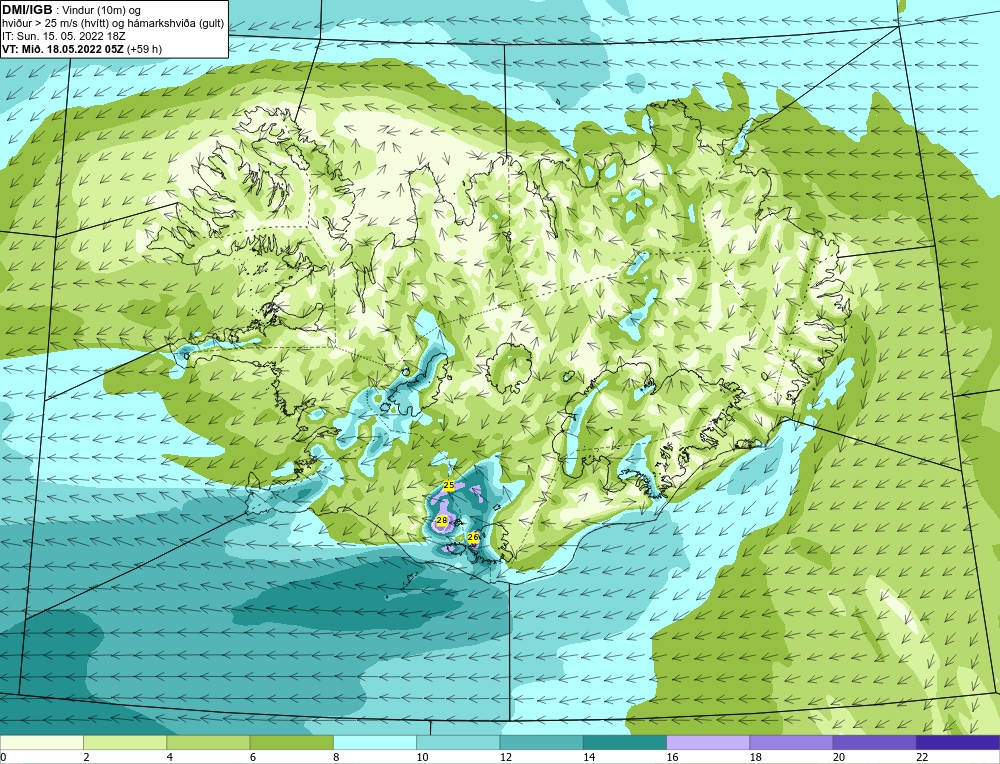Click the 6–8 m/s olive green legend swatch
This screenshot has width=1000, height=764.
tap(291, 742)
